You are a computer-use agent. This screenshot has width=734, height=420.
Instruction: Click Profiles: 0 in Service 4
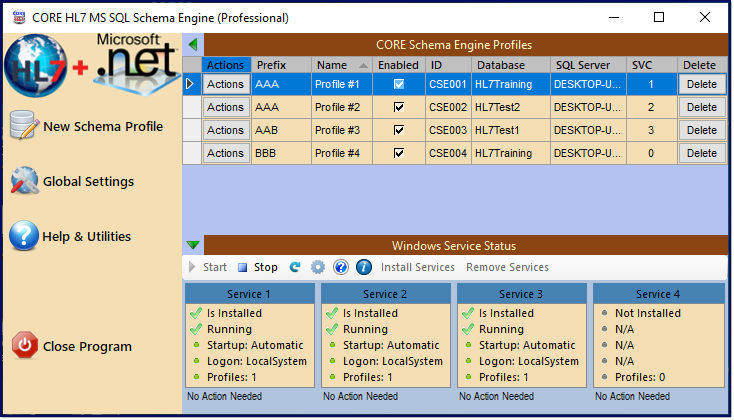640,377
